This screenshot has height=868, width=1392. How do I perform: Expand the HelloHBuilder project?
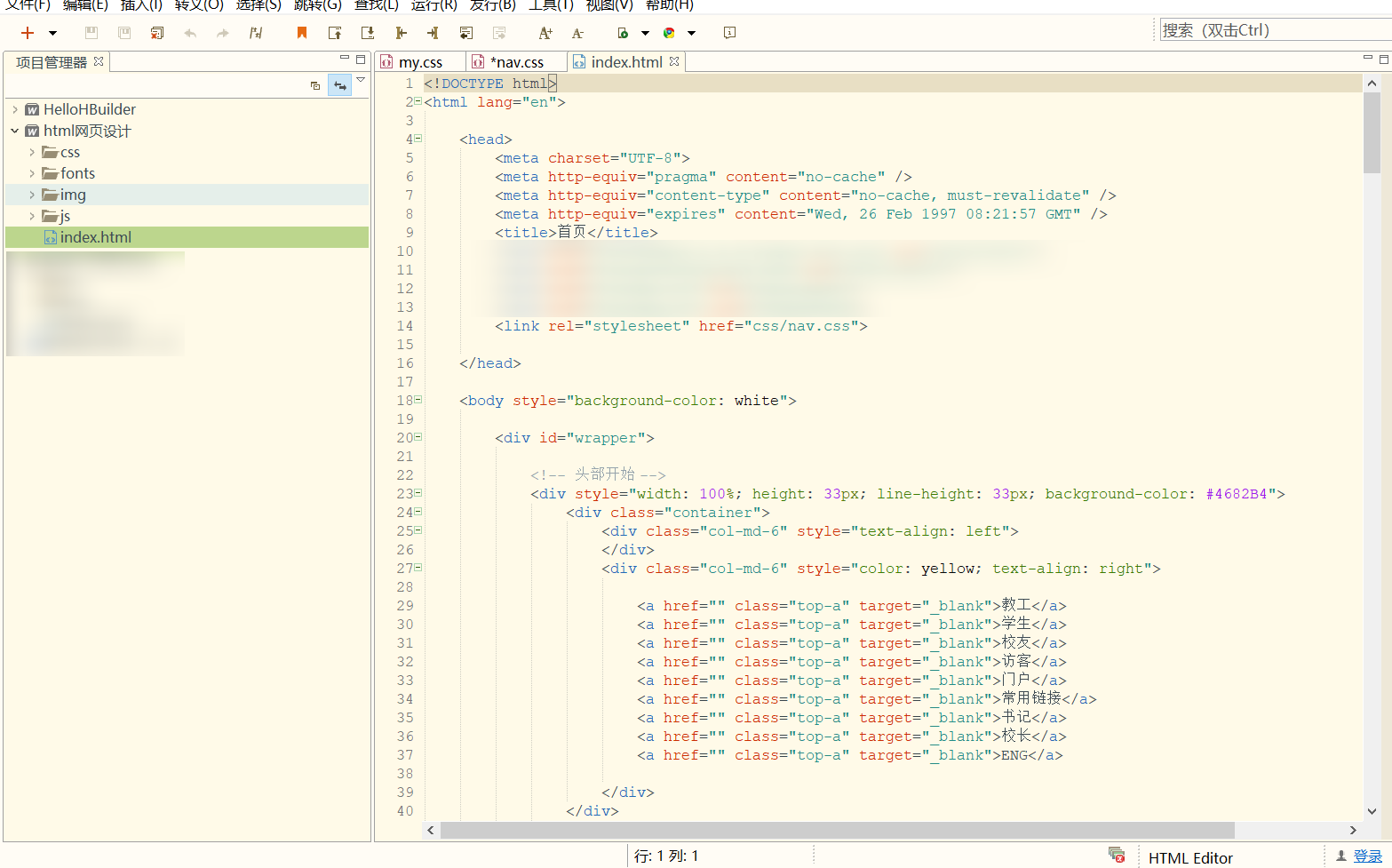pyautogui.click(x=15, y=109)
